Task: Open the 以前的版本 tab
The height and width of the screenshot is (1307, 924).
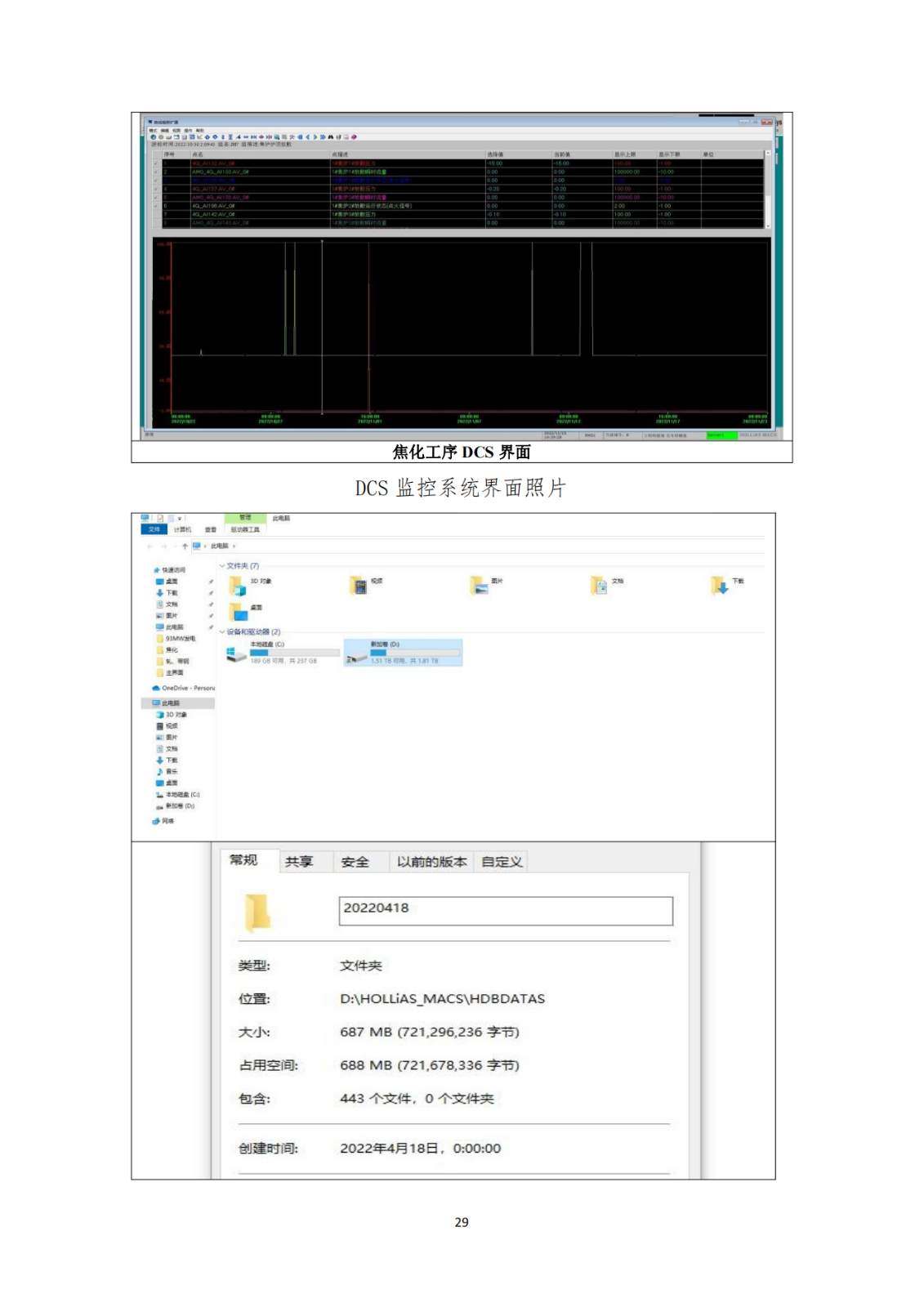Action: pos(431,862)
